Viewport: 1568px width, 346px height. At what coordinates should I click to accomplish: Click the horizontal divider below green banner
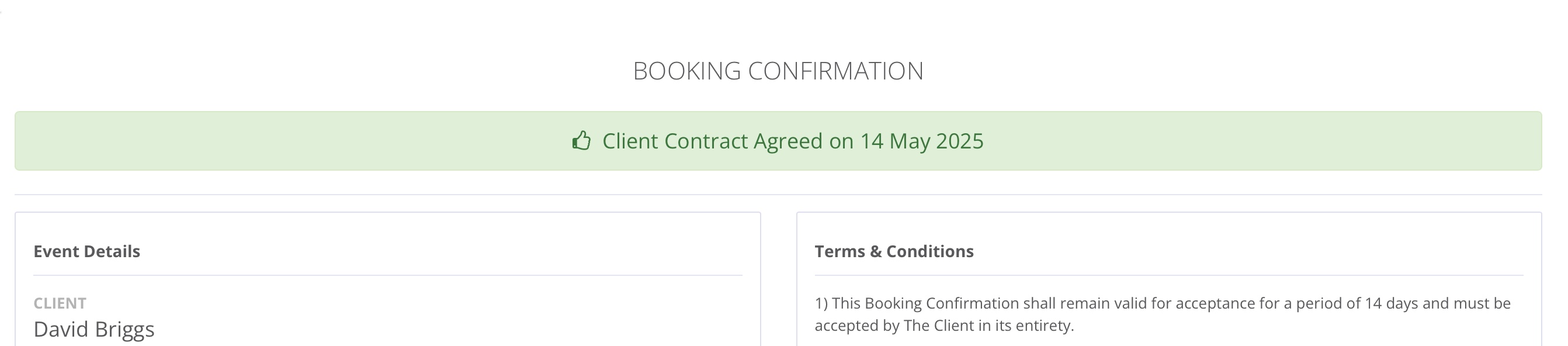click(778, 195)
